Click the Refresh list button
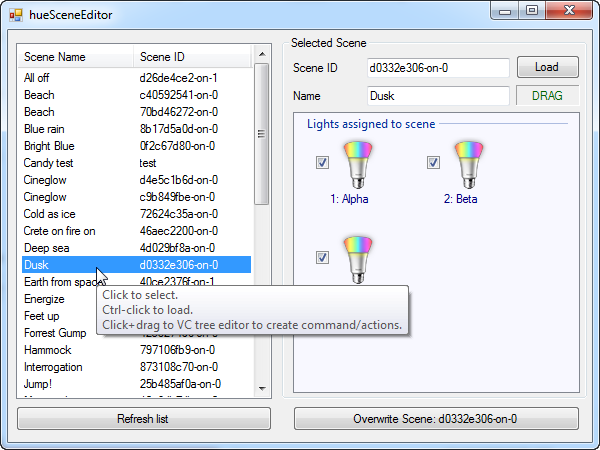 coord(144,419)
